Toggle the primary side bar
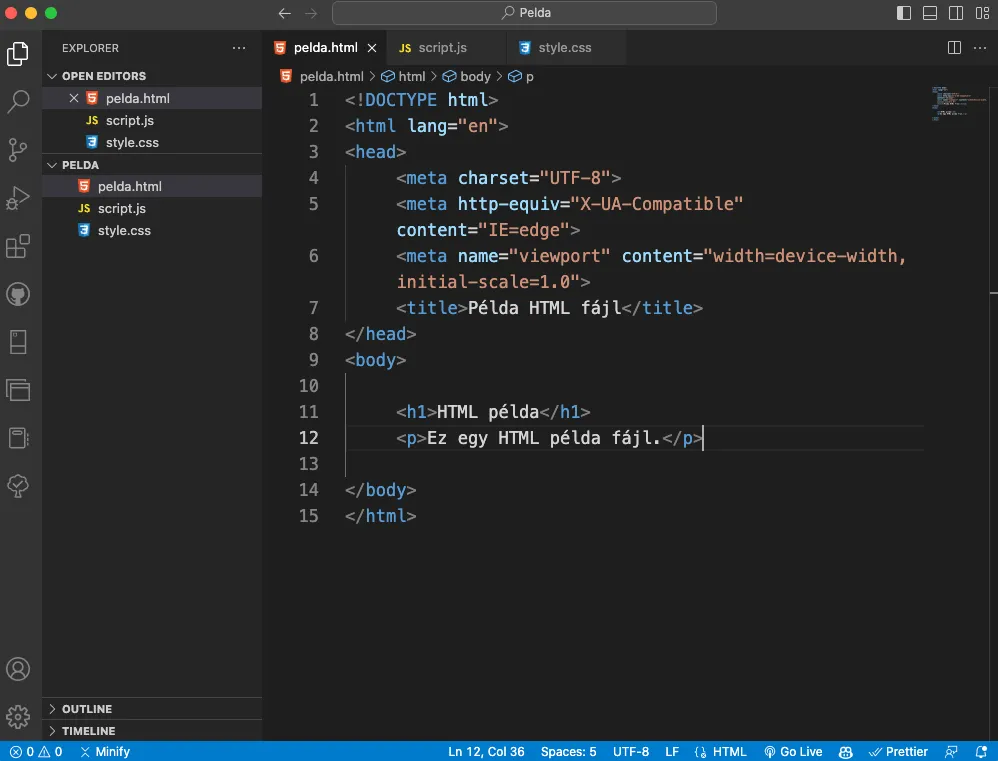998x761 pixels. click(904, 13)
